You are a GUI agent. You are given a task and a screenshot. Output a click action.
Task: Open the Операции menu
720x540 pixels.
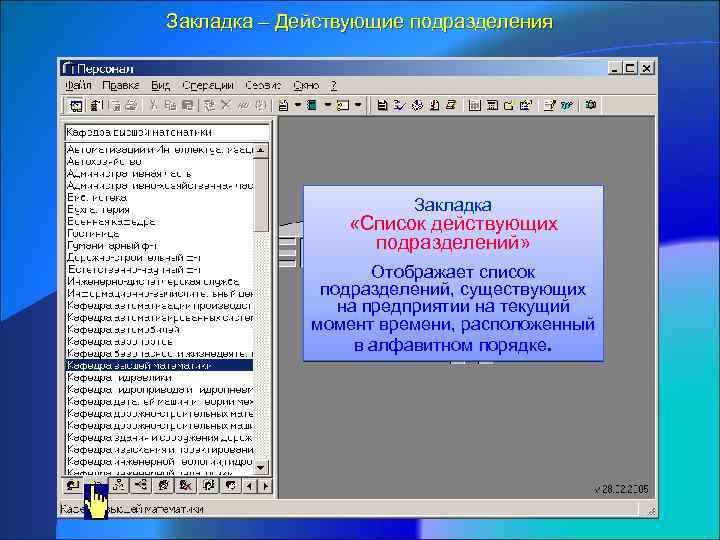tap(208, 85)
